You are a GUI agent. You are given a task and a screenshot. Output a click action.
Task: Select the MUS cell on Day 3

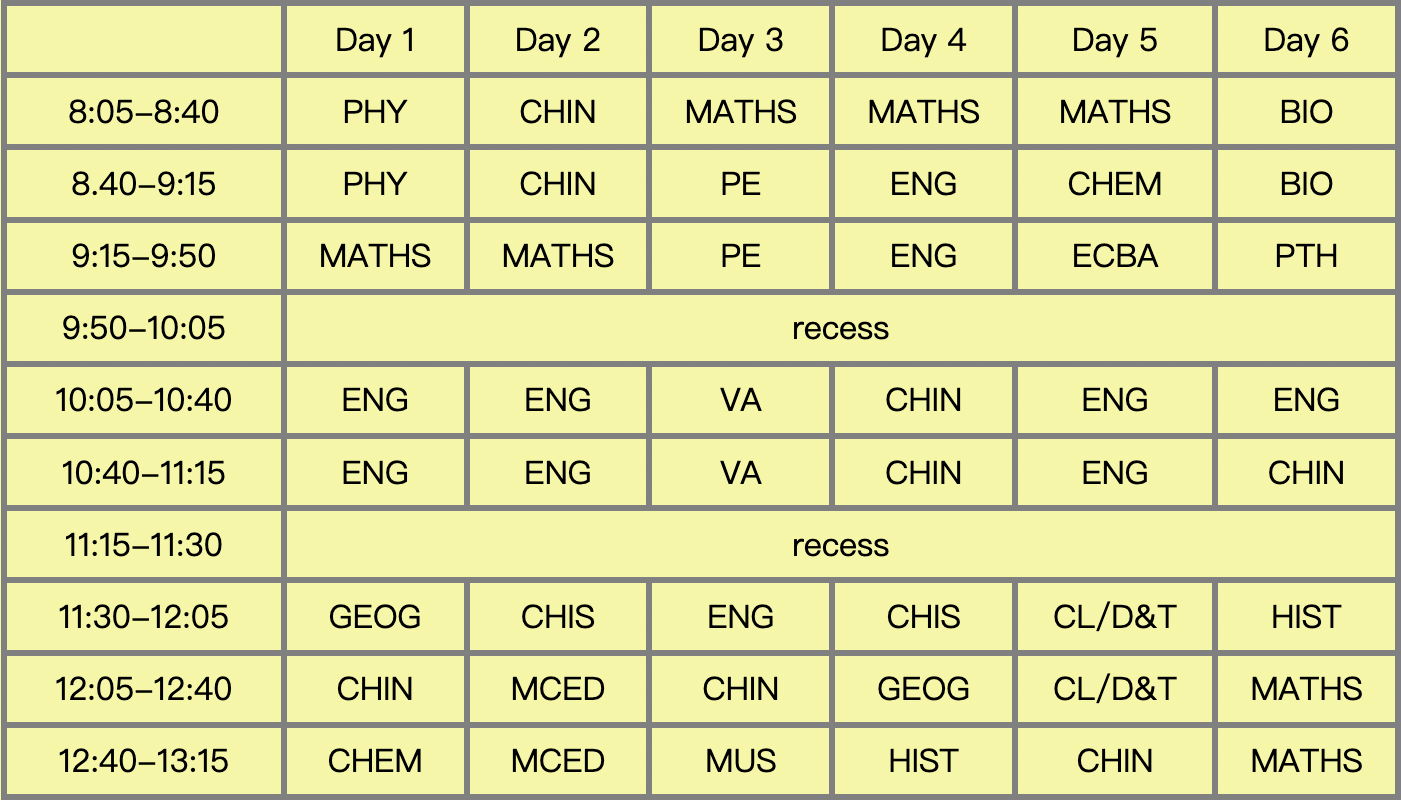740,761
